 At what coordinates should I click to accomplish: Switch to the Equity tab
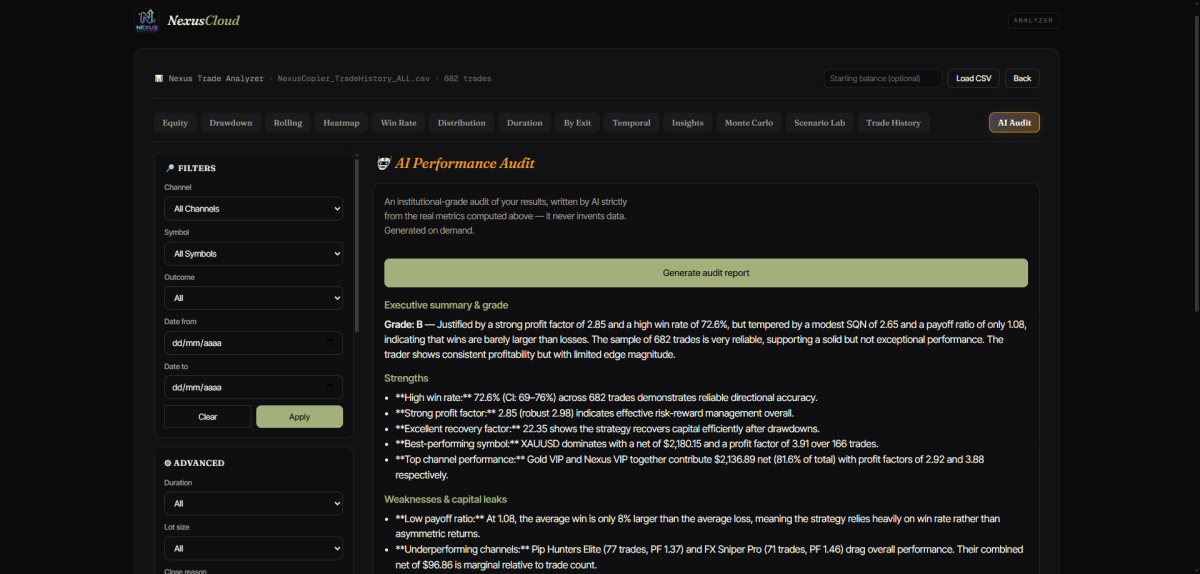(x=175, y=123)
